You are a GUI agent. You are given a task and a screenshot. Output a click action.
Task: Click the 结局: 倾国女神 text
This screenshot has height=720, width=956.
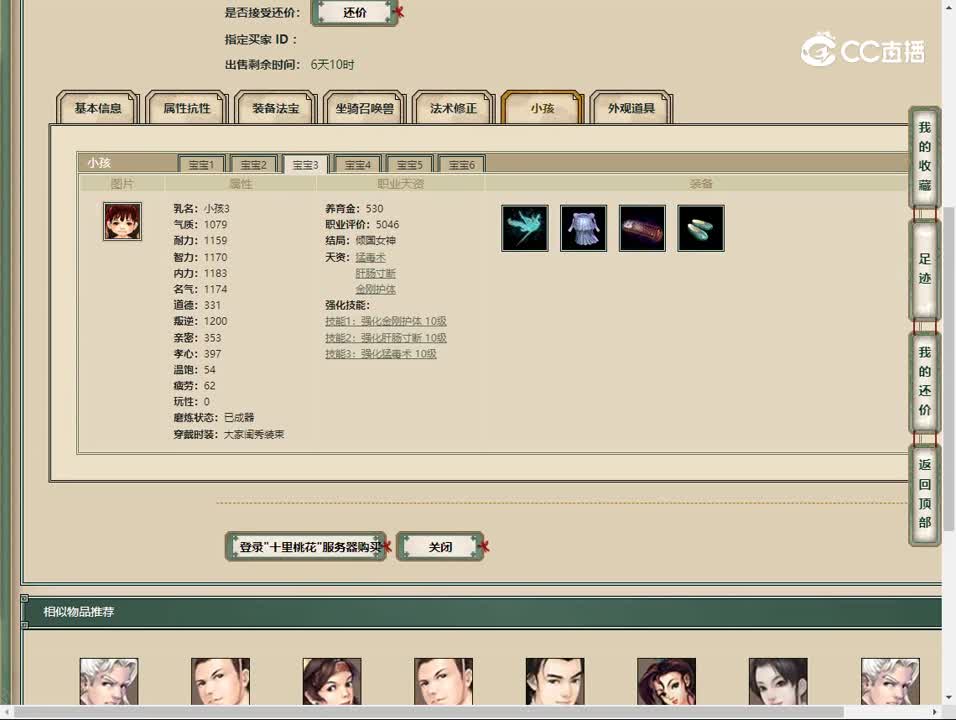click(x=360, y=240)
